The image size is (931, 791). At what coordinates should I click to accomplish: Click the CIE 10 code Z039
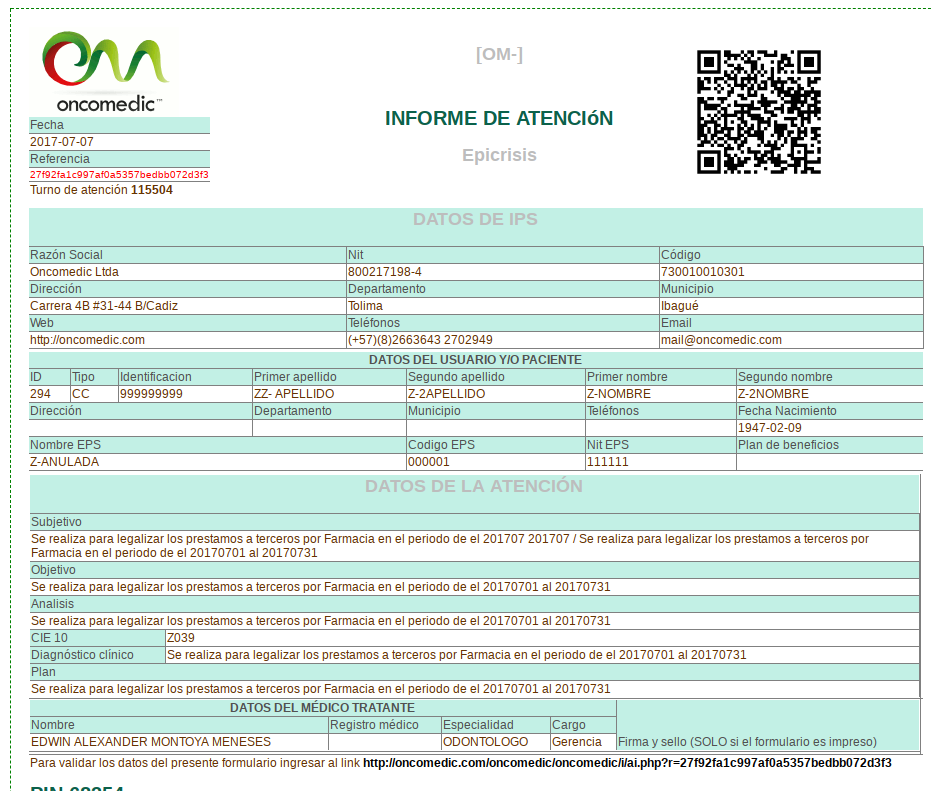pos(181,638)
